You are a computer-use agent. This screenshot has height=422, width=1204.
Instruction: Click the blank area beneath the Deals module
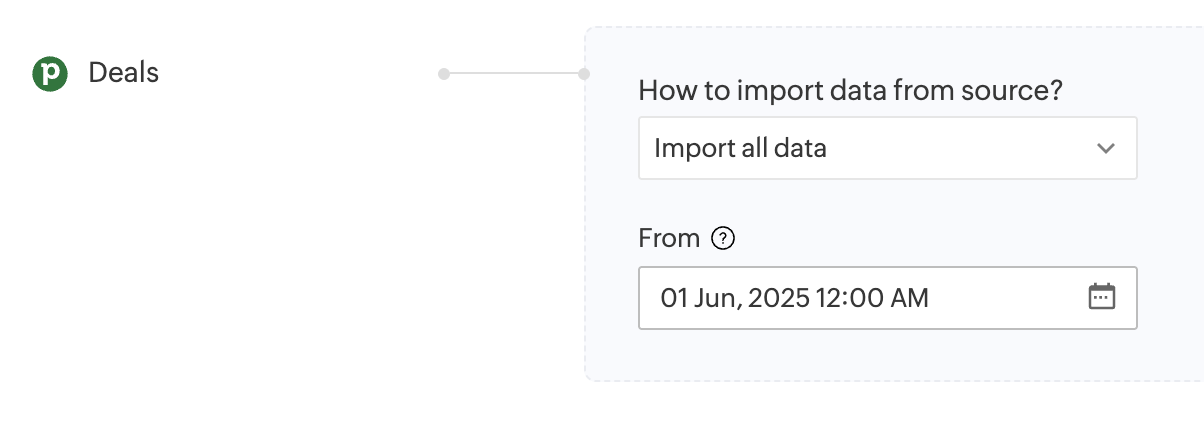(200, 250)
